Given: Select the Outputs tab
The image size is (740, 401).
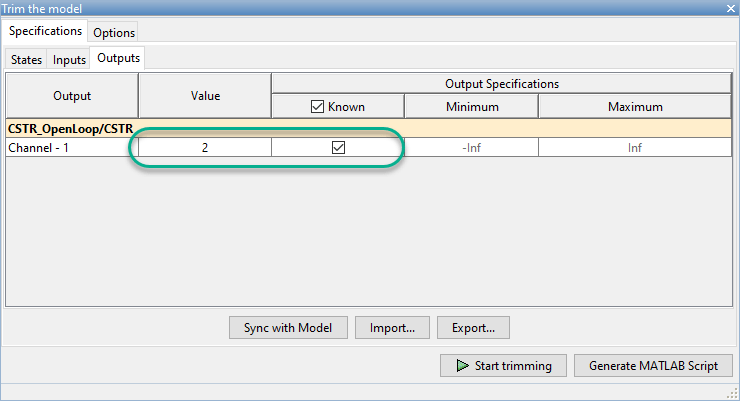Looking at the screenshot, I should pos(118,58).
